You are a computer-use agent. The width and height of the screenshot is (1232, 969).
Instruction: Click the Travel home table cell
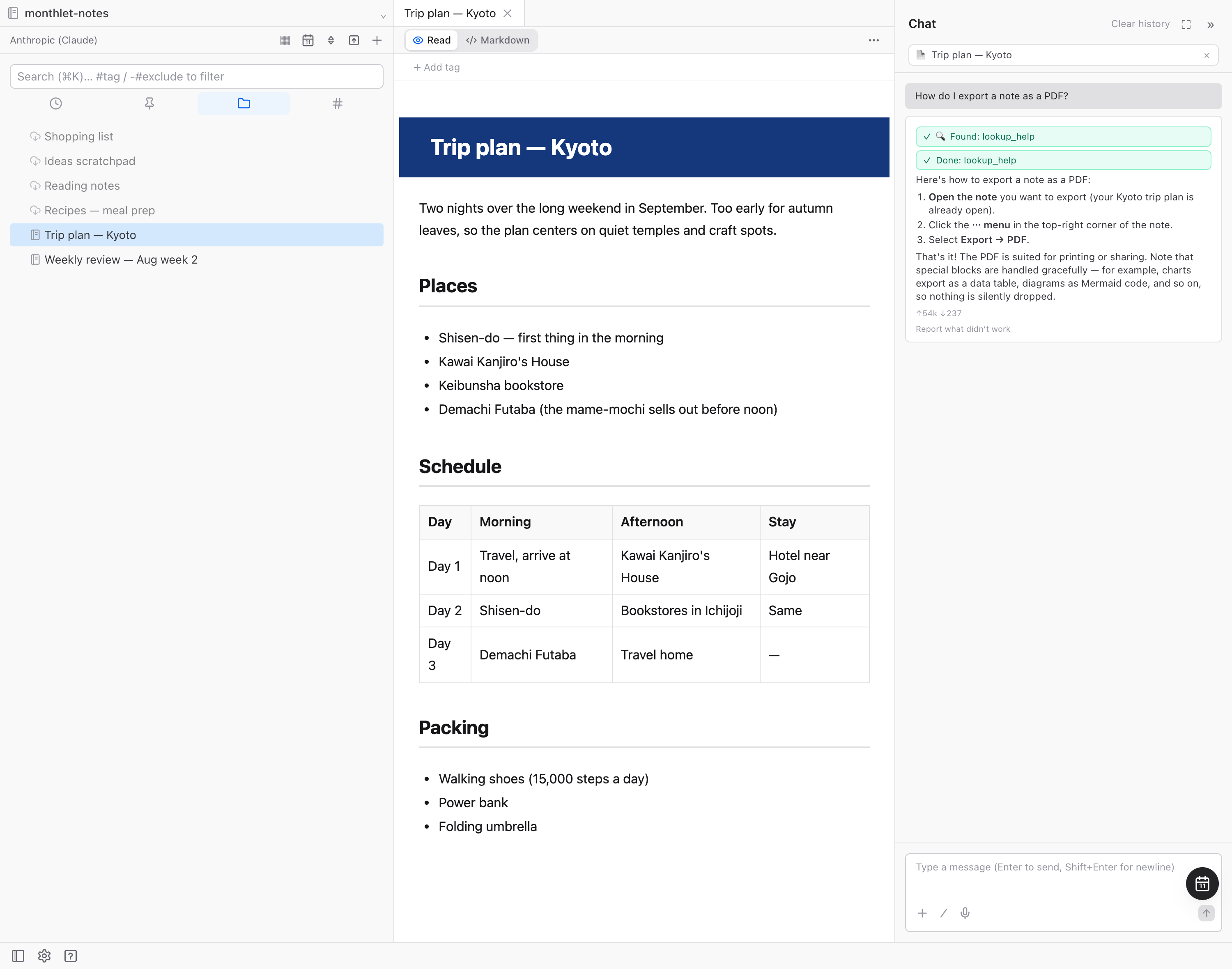[x=685, y=655]
